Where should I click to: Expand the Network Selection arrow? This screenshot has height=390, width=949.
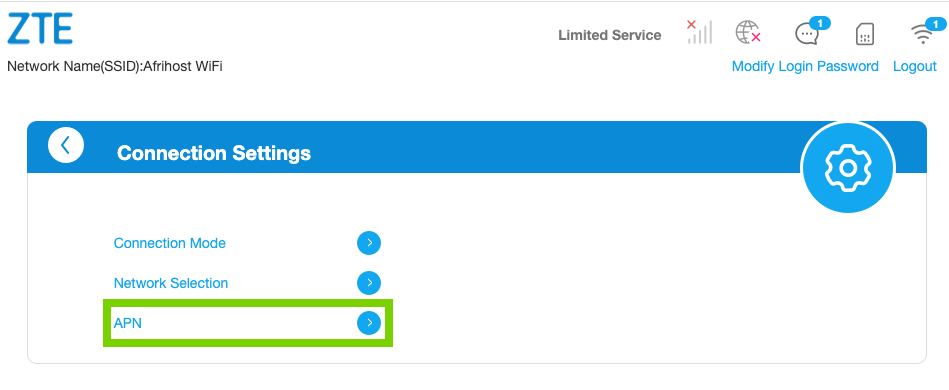click(369, 283)
